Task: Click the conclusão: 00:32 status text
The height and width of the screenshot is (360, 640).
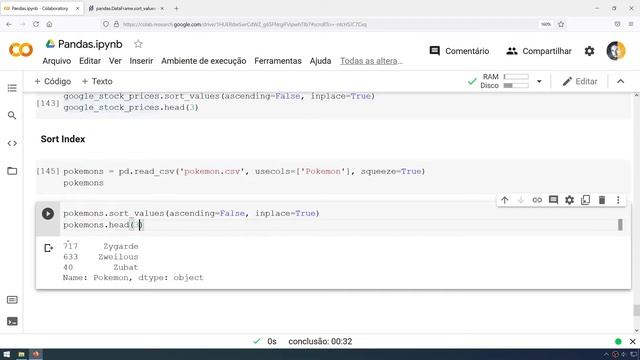Action: point(320,341)
